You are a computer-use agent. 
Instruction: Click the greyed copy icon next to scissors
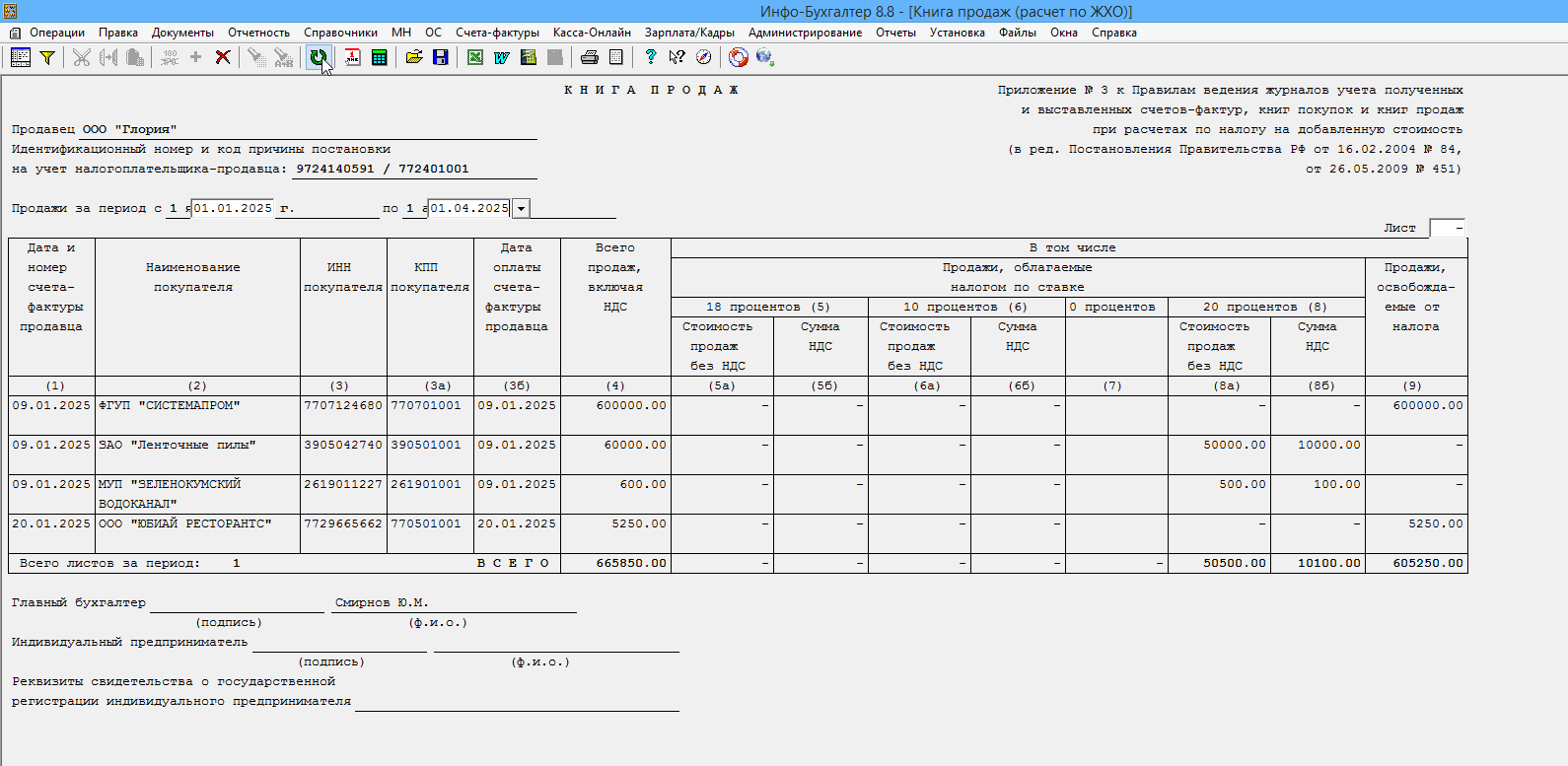pyautogui.click(x=108, y=57)
